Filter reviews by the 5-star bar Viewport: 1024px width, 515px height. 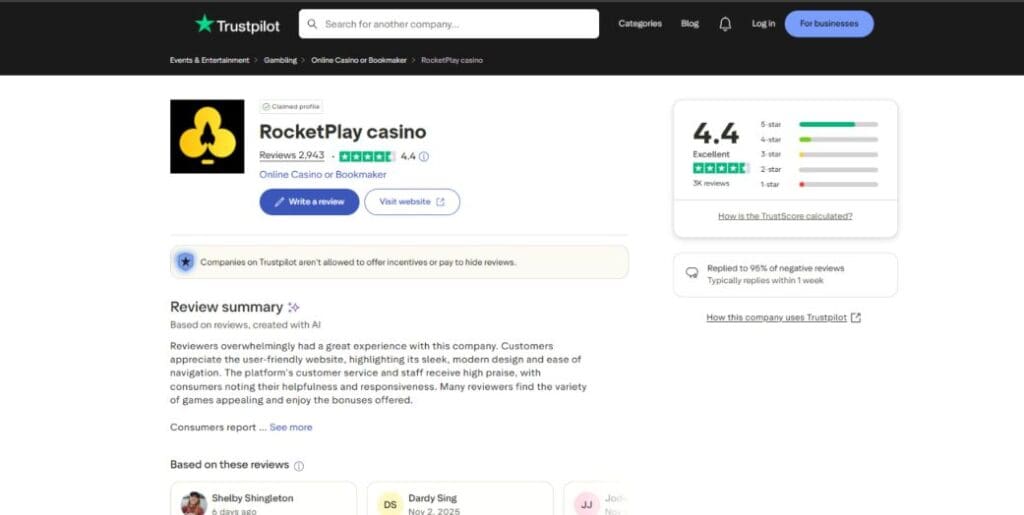tap(838, 124)
